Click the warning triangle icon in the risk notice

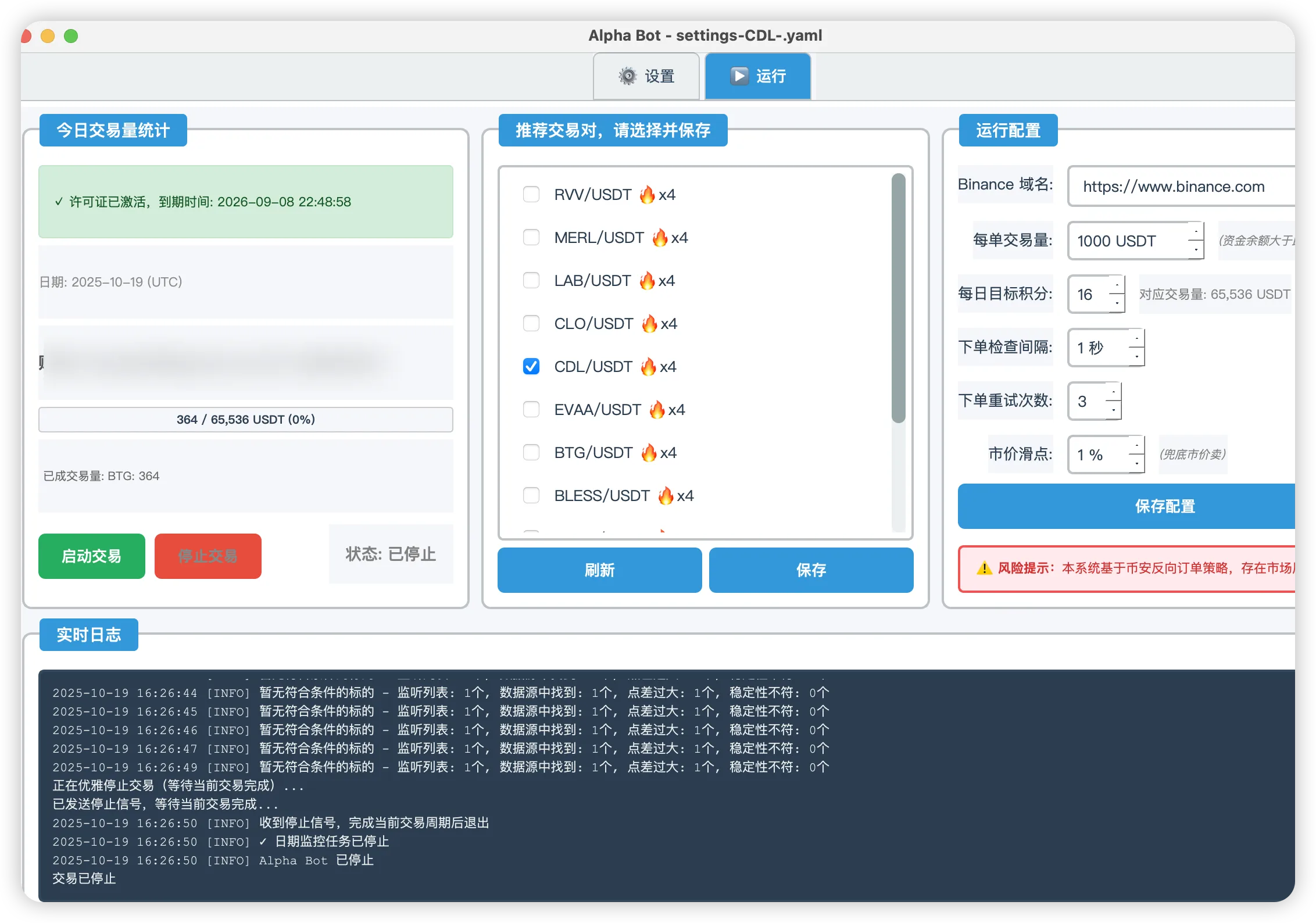click(984, 568)
